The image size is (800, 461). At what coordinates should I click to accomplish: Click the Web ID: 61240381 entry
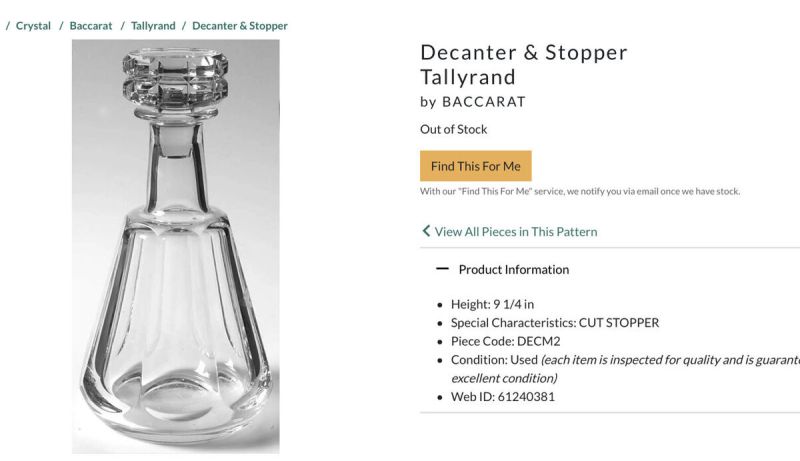pos(503,396)
